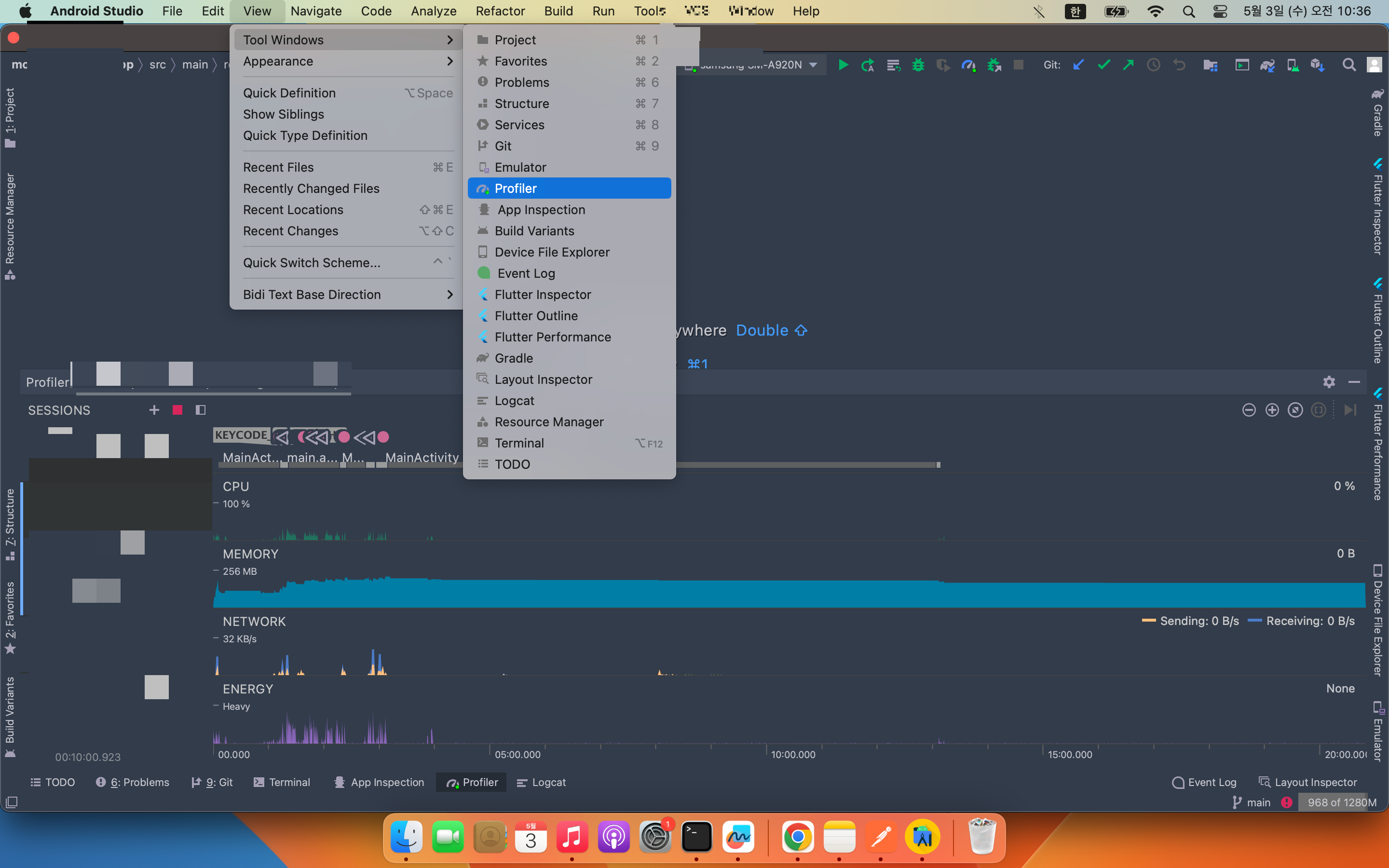Click the memory indicator 968 of 1280M
Viewport: 1389px width, 868px height.
pos(1341,802)
